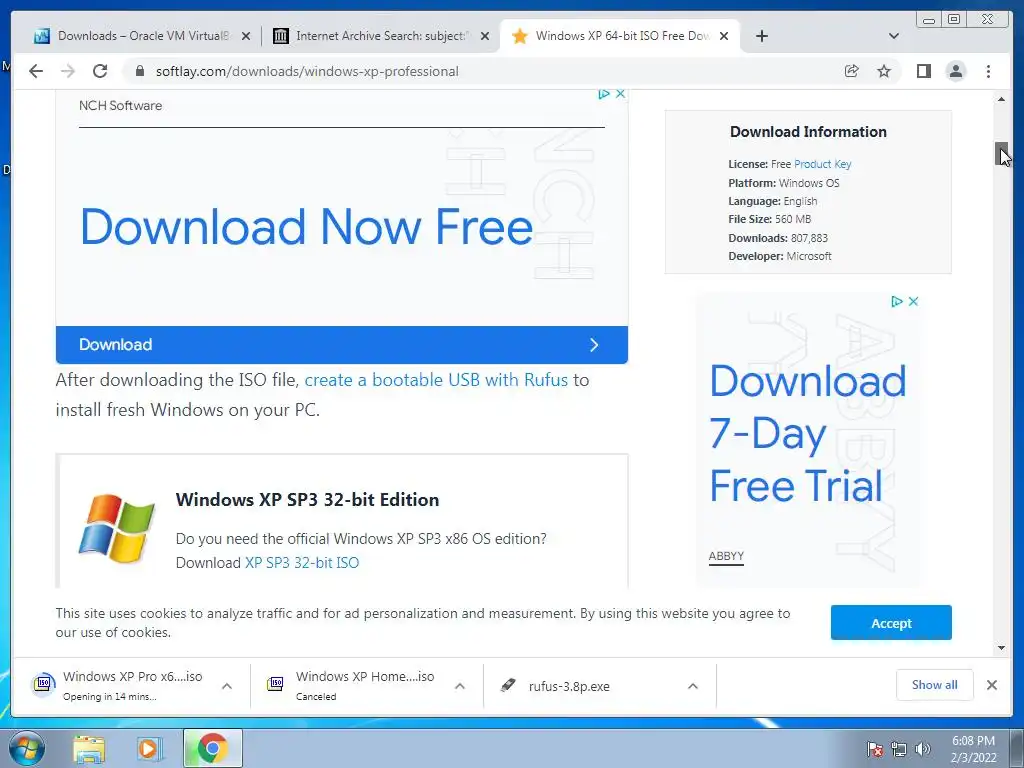Go back to the previous page
The height and width of the screenshot is (768, 1024).
click(36, 71)
